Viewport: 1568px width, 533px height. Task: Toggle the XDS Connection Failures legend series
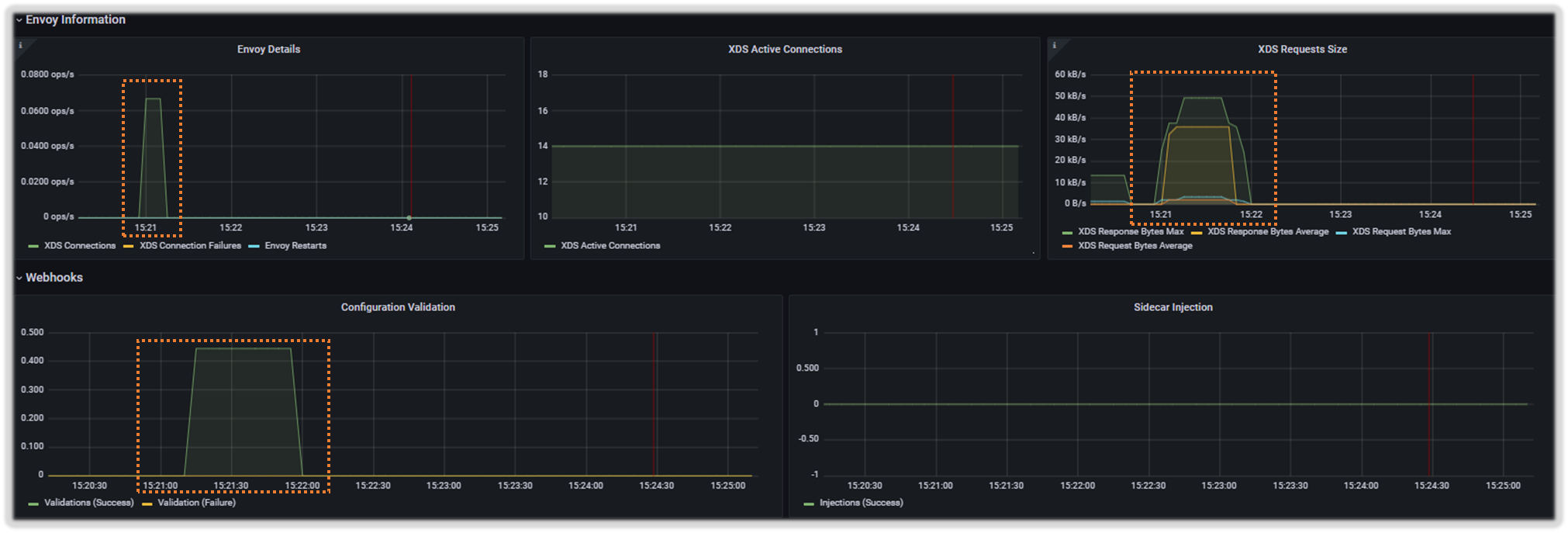click(190, 246)
